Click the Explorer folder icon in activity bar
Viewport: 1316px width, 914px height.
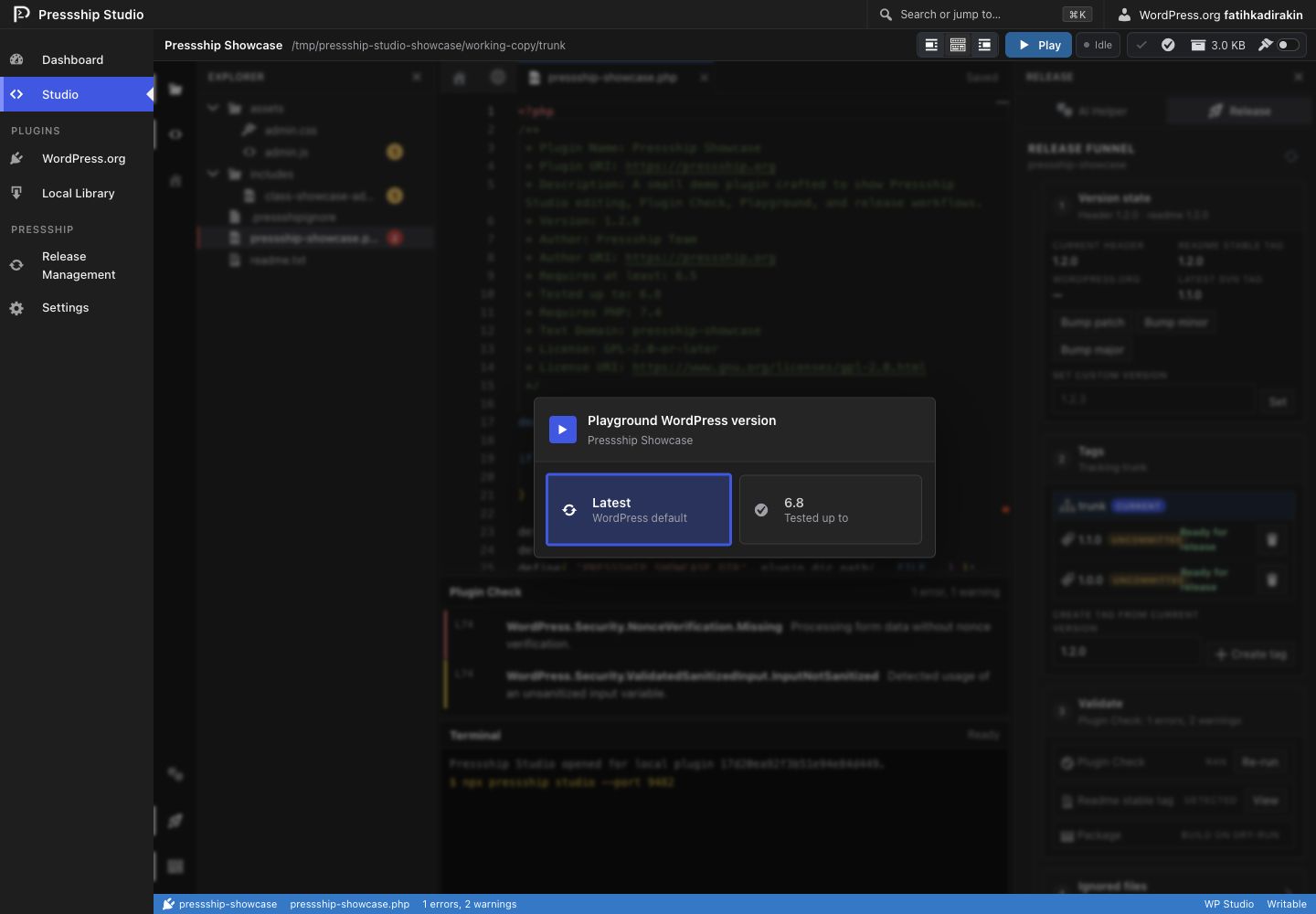coord(175,90)
